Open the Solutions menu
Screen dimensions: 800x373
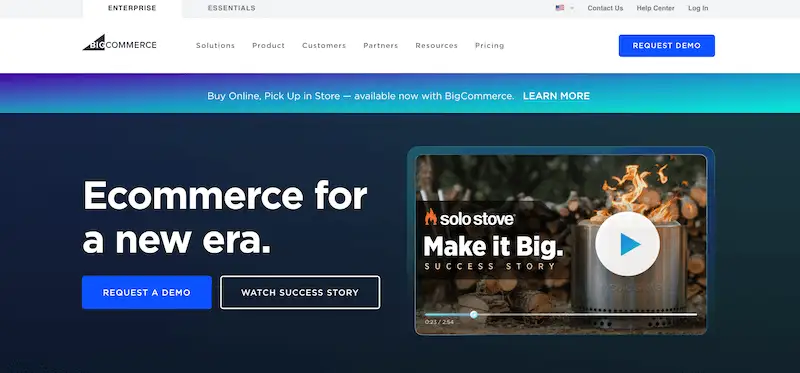coord(215,45)
